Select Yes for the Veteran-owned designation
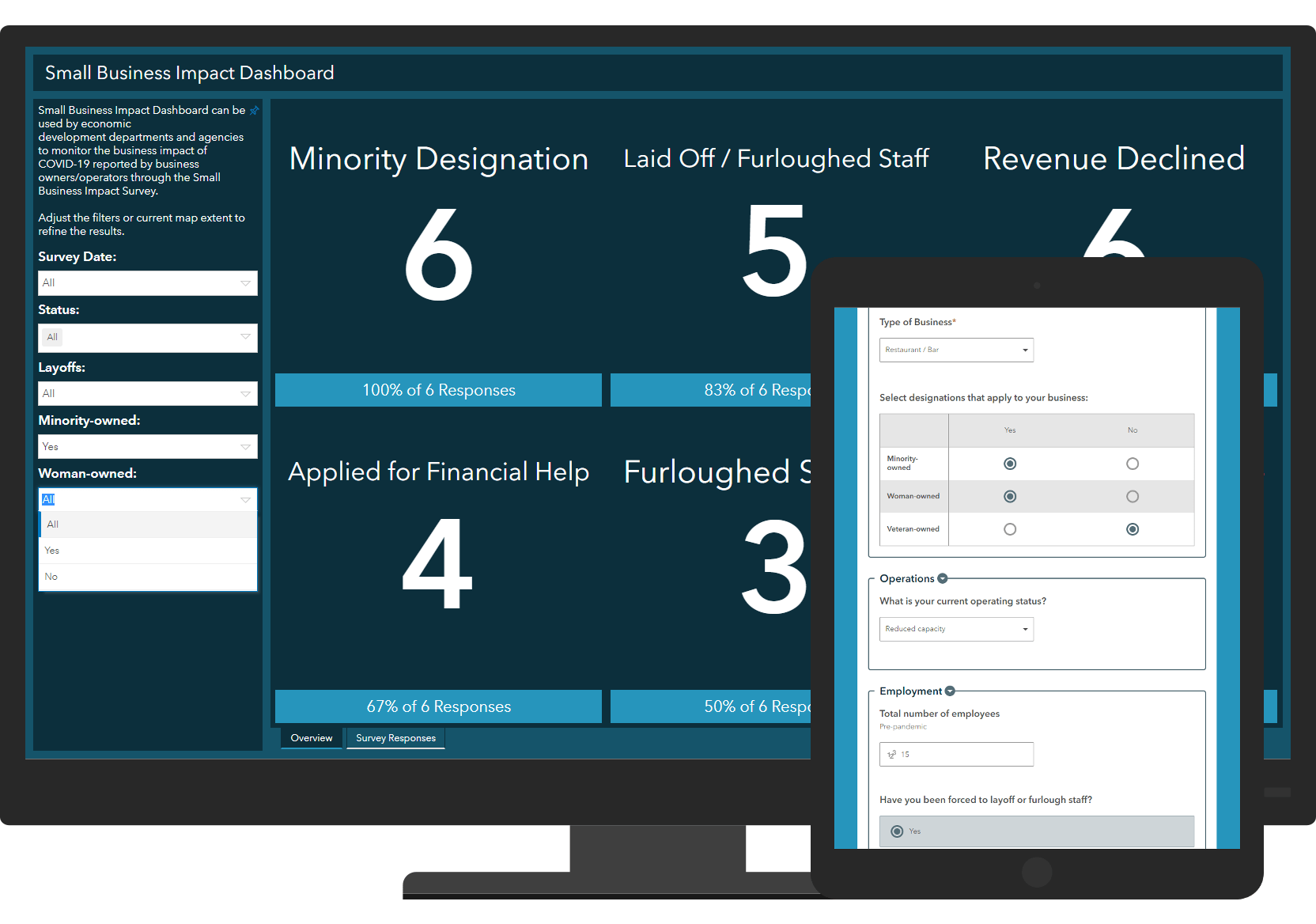Screen dimensions: 1316x924 pyautogui.click(x=1010, y=529)
